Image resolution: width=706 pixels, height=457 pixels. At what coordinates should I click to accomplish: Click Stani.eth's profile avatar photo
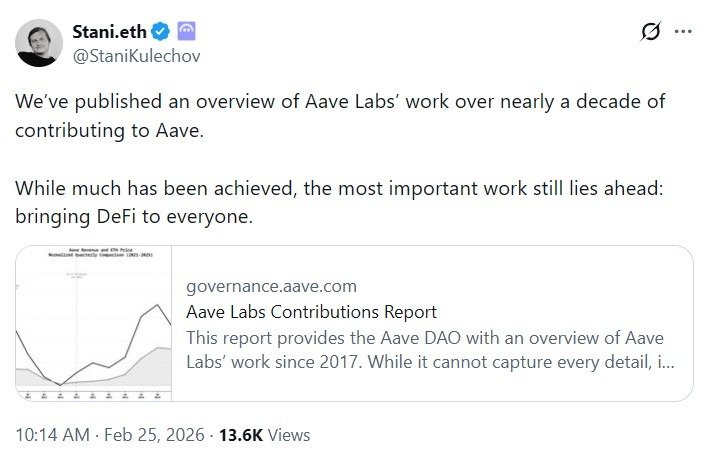[36, 43]
